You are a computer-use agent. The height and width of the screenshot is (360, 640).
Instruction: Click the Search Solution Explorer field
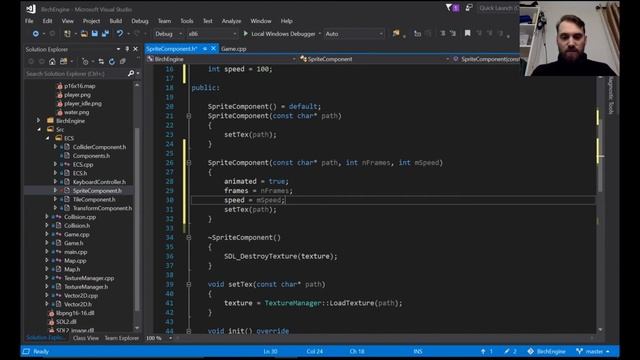coord(76,74)
